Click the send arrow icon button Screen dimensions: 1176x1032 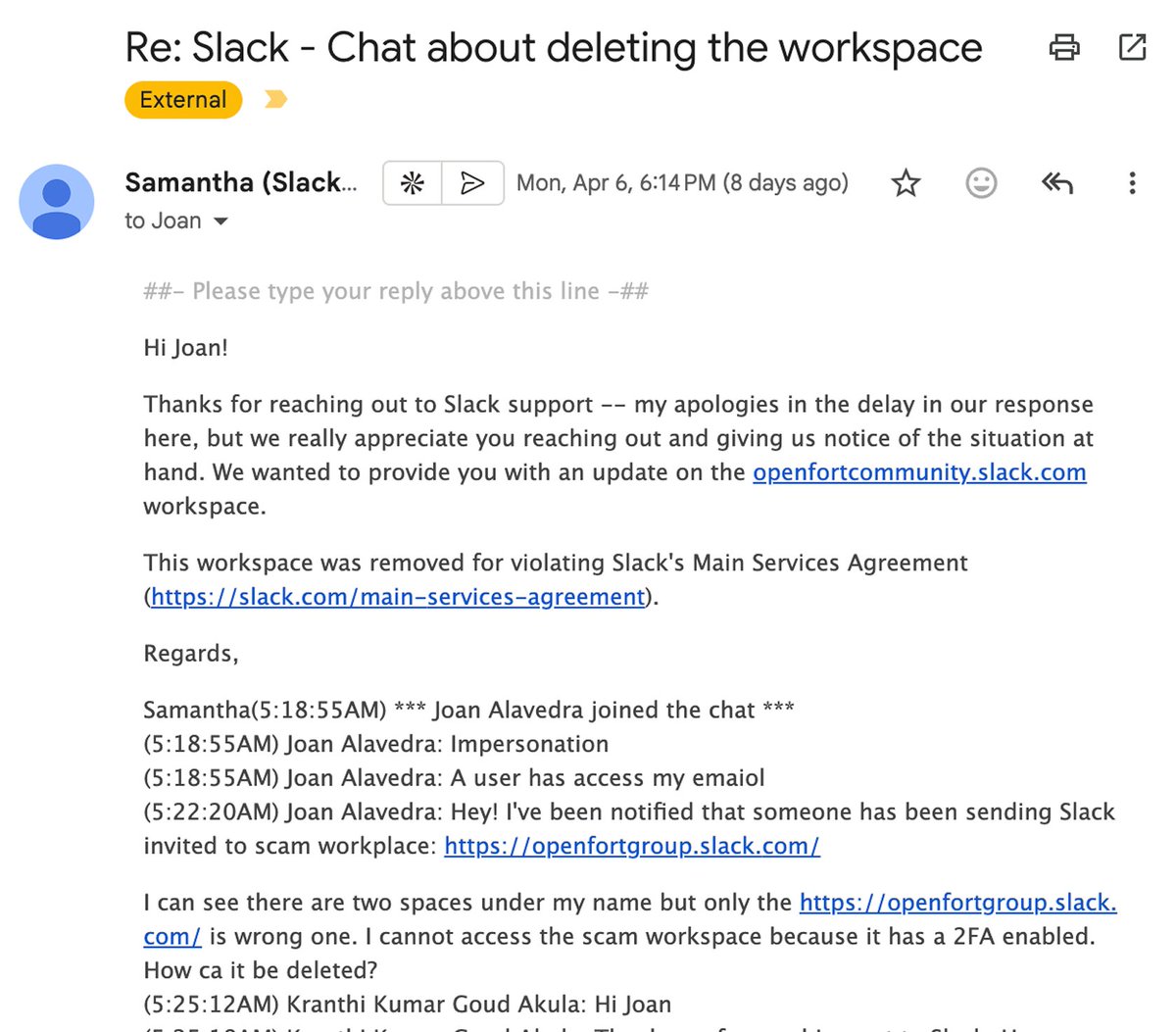pyautogui.click(x=473, y=183)
